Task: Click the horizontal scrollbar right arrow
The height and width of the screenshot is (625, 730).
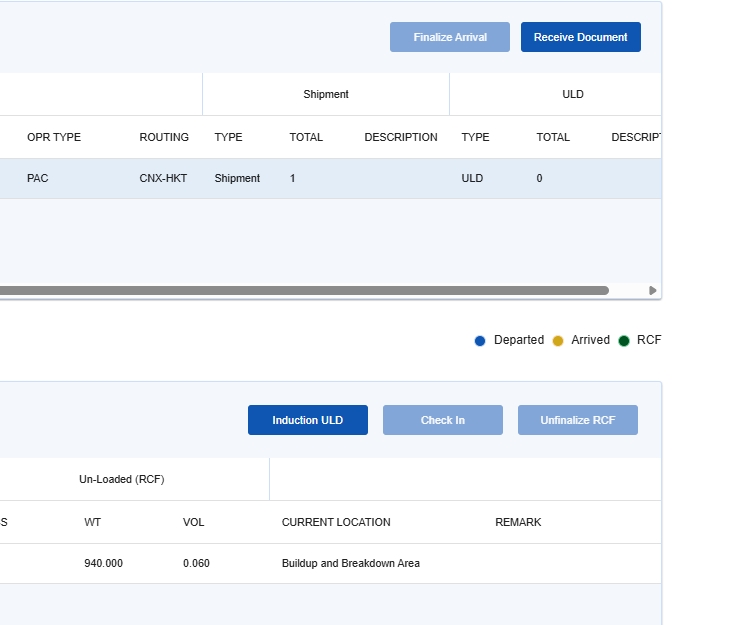Action: coord(653,291)
